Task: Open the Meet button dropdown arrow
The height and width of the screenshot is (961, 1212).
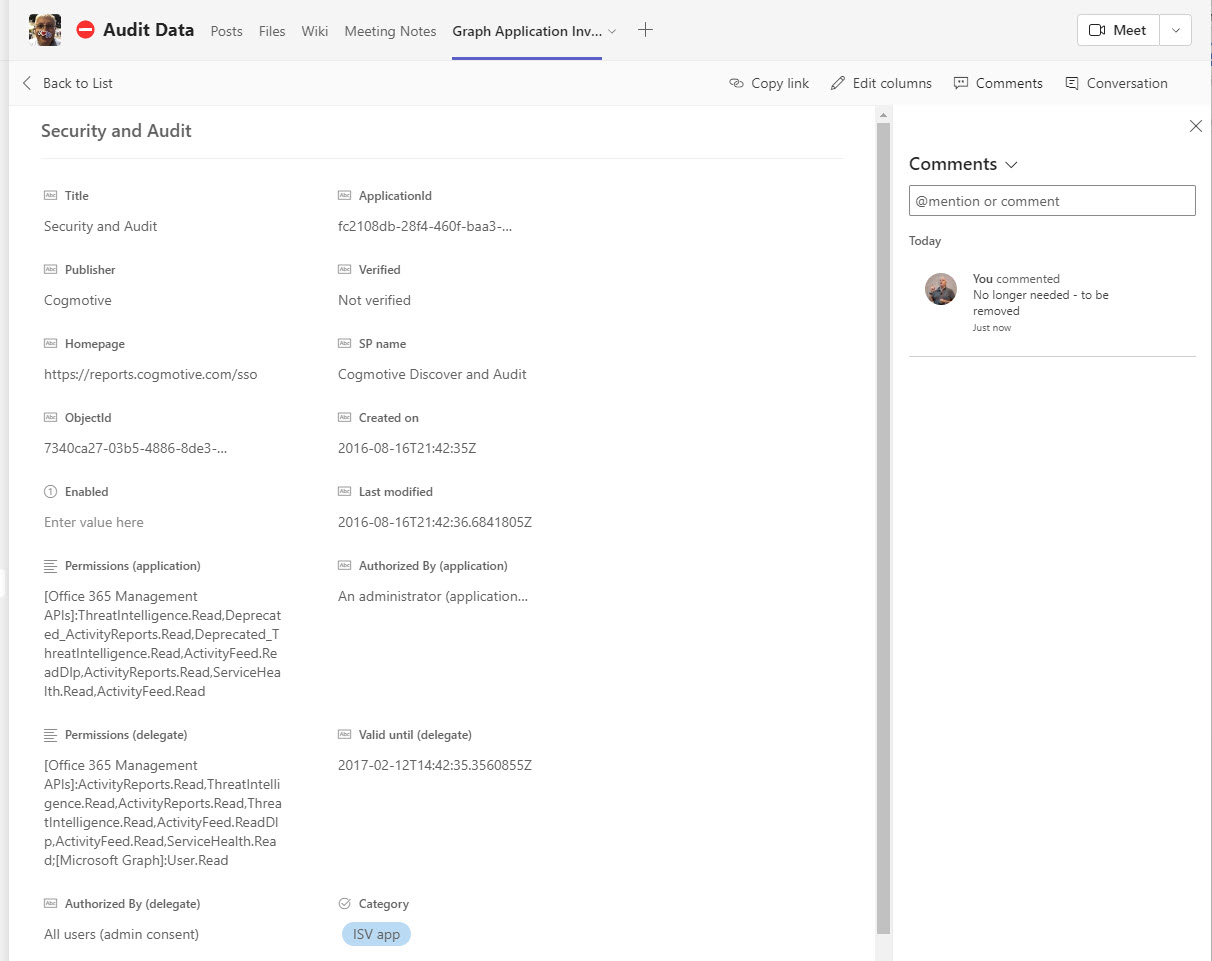Action: tap(1175, 30)
